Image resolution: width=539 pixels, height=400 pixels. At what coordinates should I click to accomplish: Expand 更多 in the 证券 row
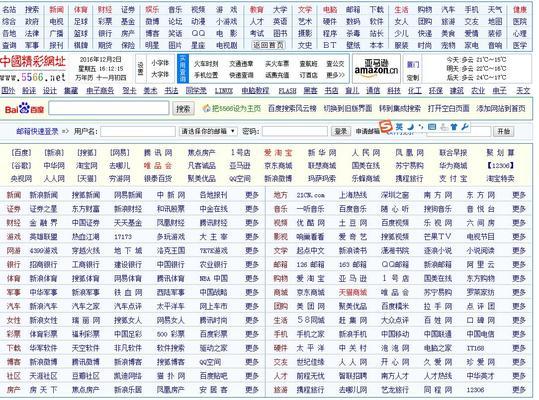point(252,209)
